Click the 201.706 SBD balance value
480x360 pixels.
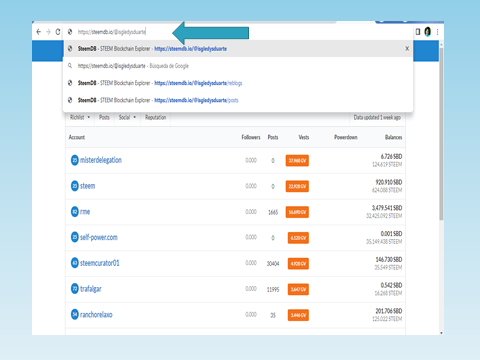tap(389, 311)
